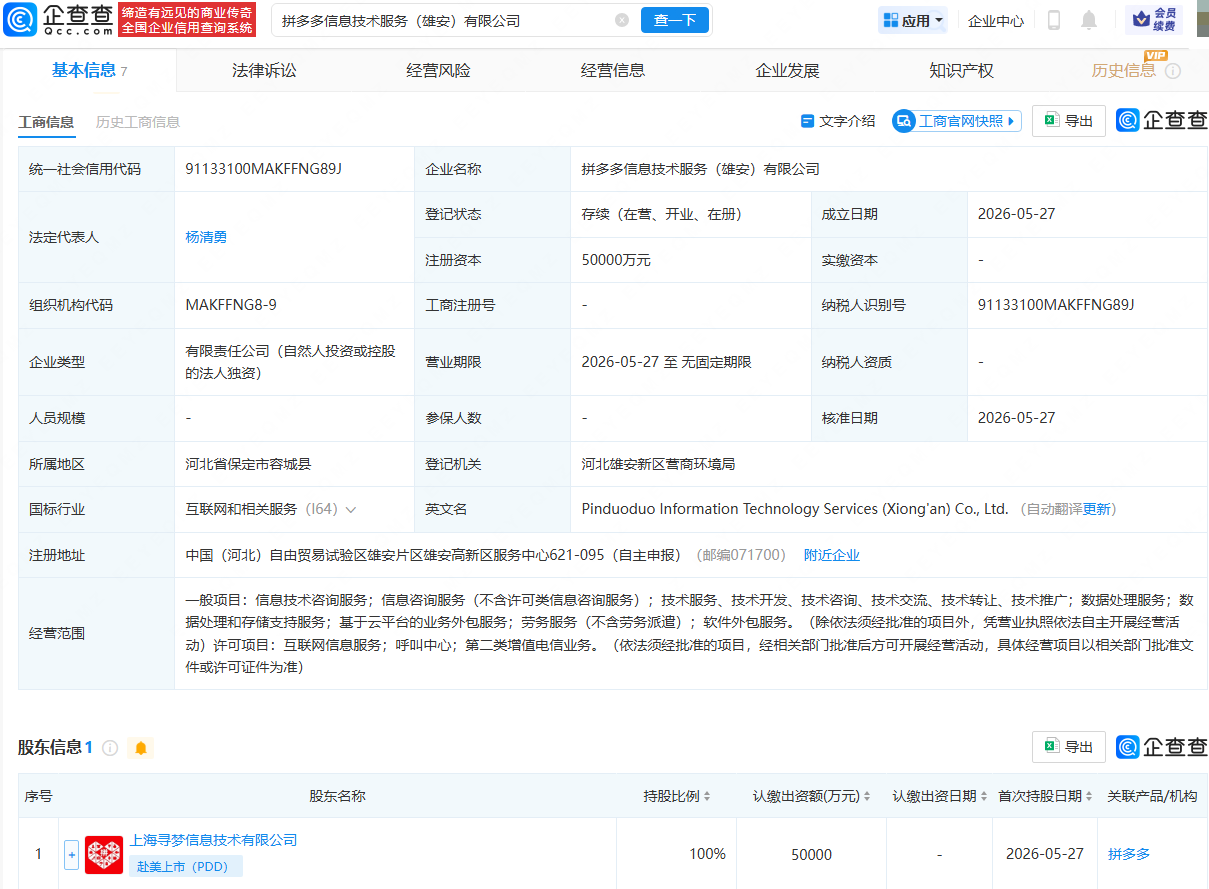This screenshot has height=889, width=1209.
Task: Click the 会员续费 membership crown icon
Action: pyautogui.click(x=1154, y=20)
